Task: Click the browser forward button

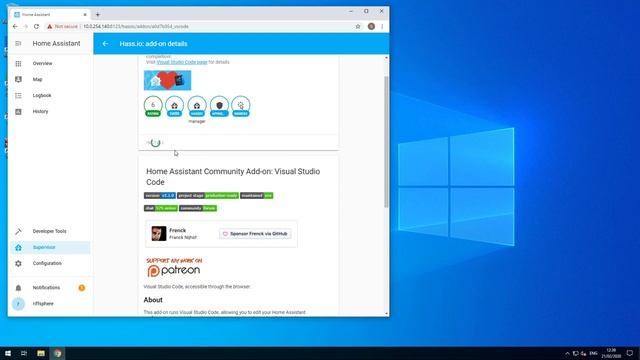Action: pos(25,27)
